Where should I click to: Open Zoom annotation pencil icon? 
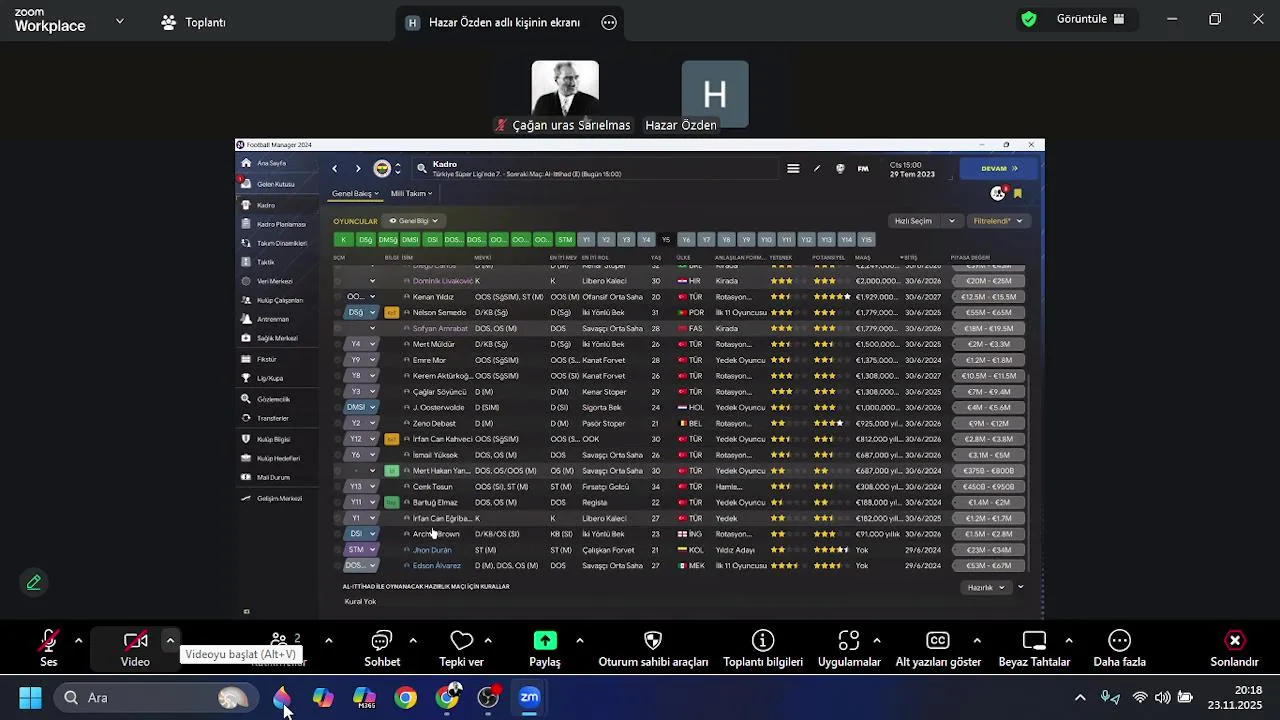[34, 582]
